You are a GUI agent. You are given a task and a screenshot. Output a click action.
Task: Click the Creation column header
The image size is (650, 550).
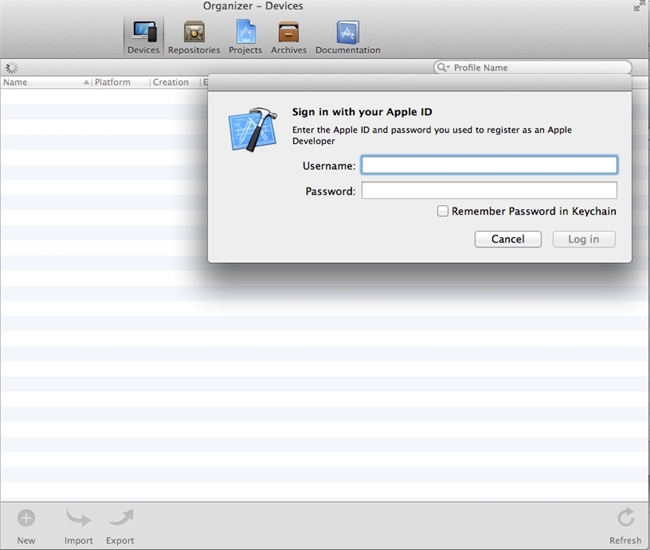(172, 82)
